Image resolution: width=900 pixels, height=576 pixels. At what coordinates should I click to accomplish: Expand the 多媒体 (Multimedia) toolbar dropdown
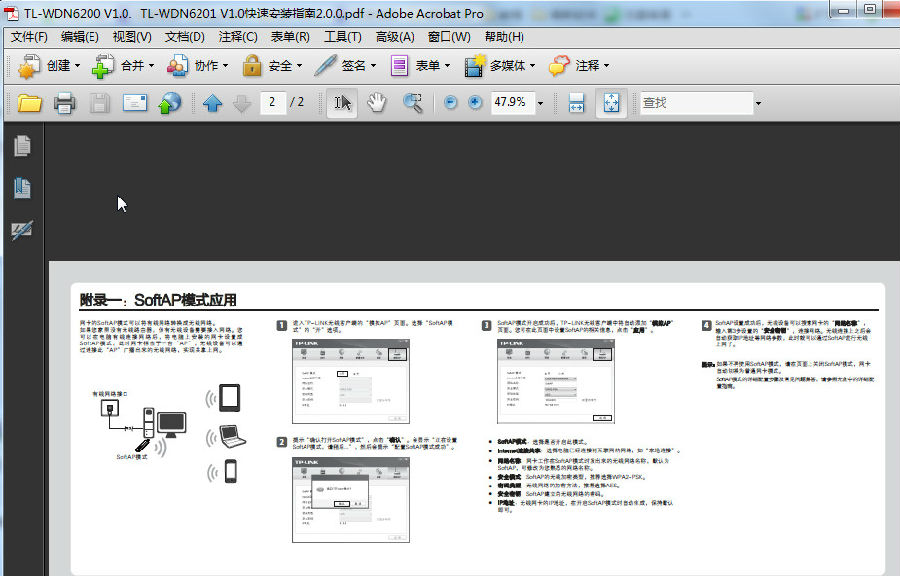[532, 66]
